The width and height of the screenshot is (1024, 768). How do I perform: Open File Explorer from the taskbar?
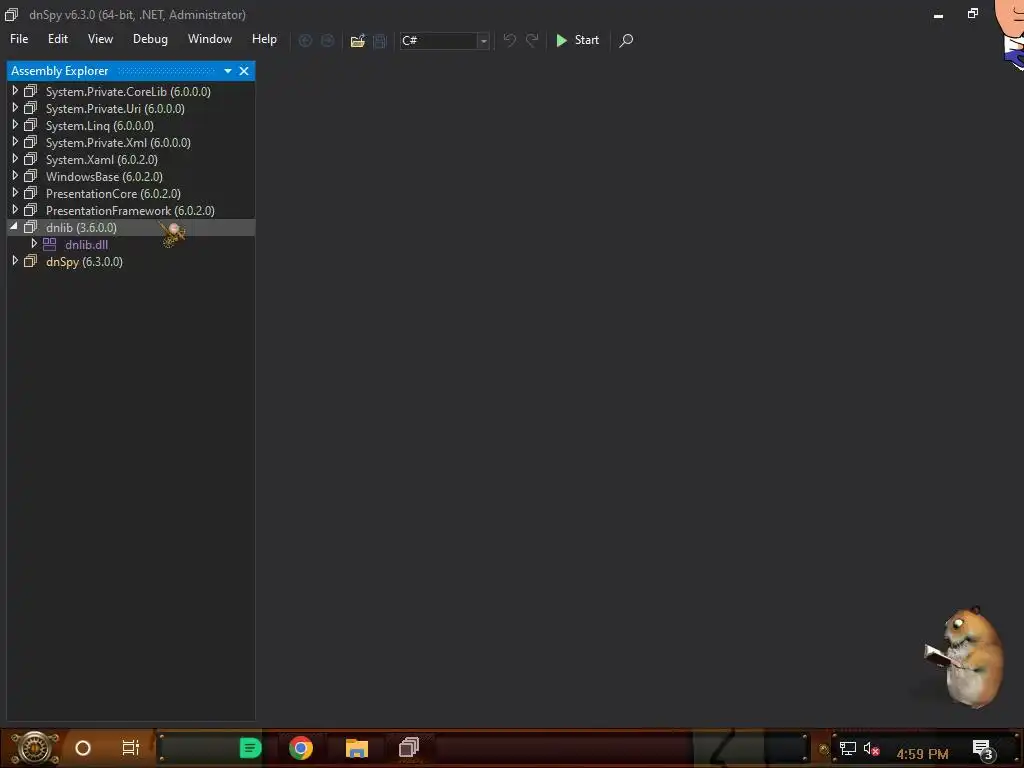pos(357,748)
